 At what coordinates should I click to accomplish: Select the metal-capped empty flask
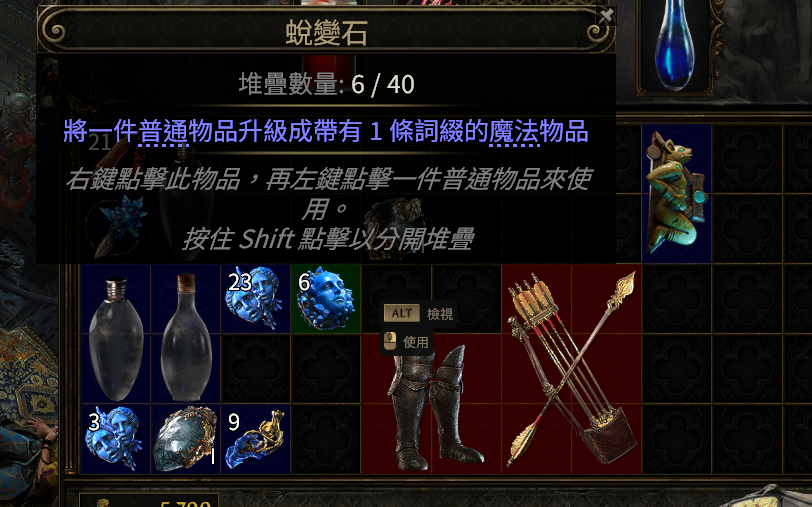116,334
